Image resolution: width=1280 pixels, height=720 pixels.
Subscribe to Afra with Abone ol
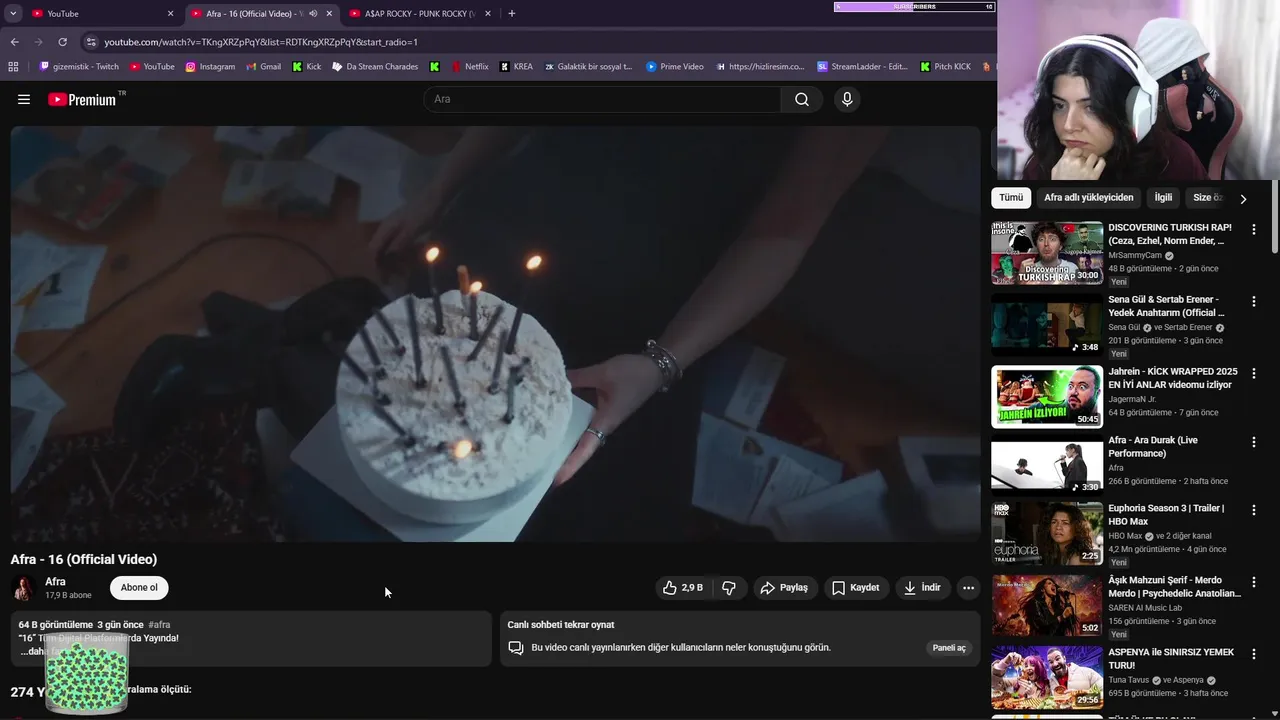point(139,588)
